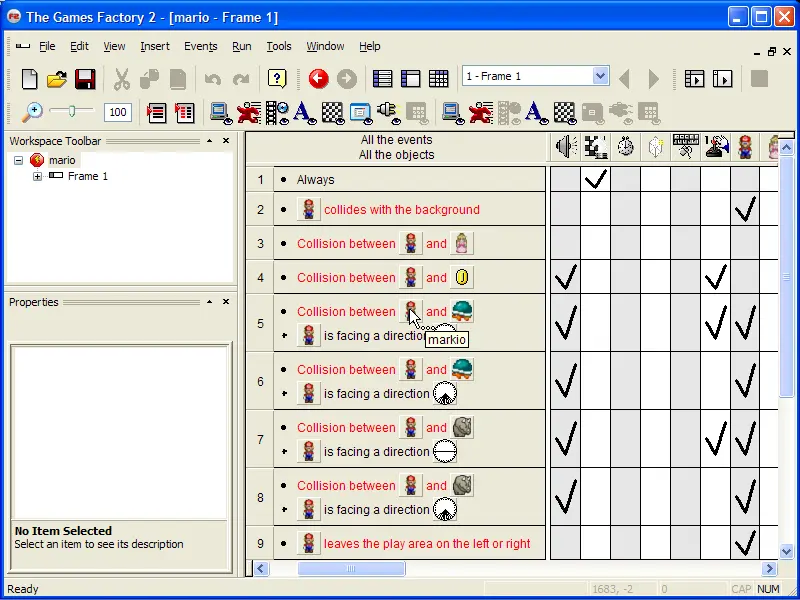Viewport: 800px width, 600px height.
Task: Open the Contents help icon
Action: (277, 79)
